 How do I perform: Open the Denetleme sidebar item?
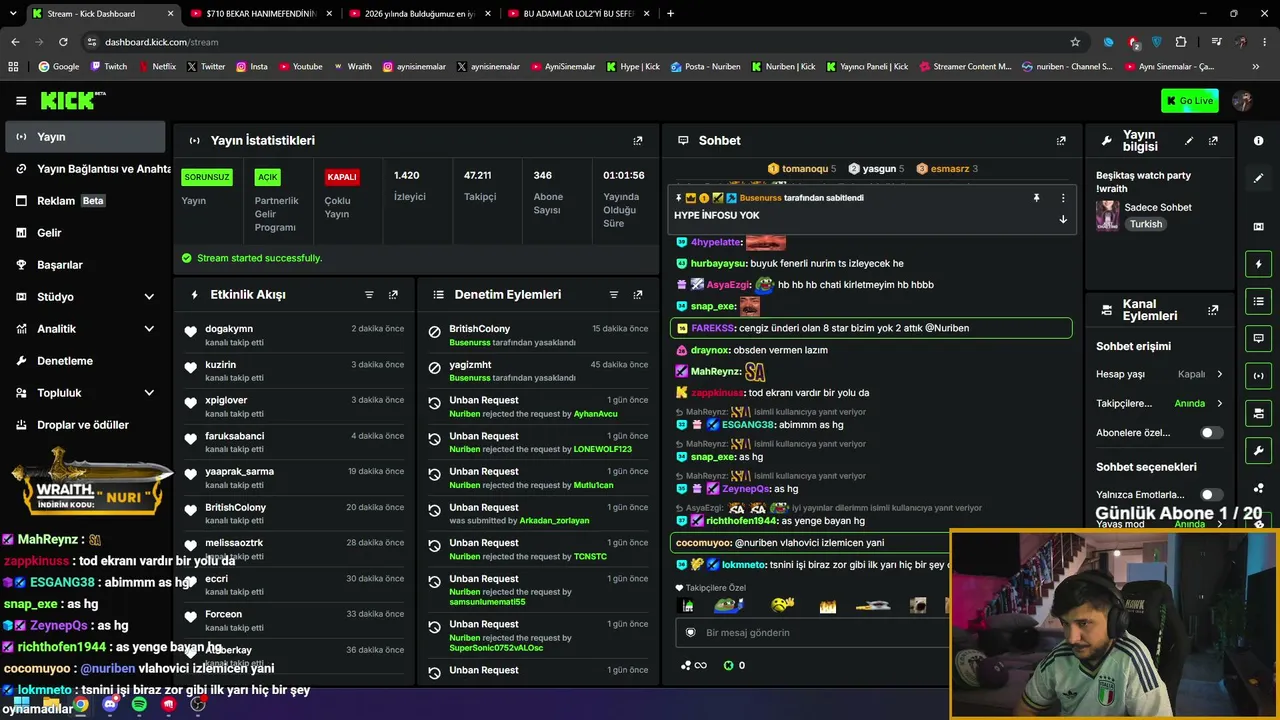click(84, 361)
